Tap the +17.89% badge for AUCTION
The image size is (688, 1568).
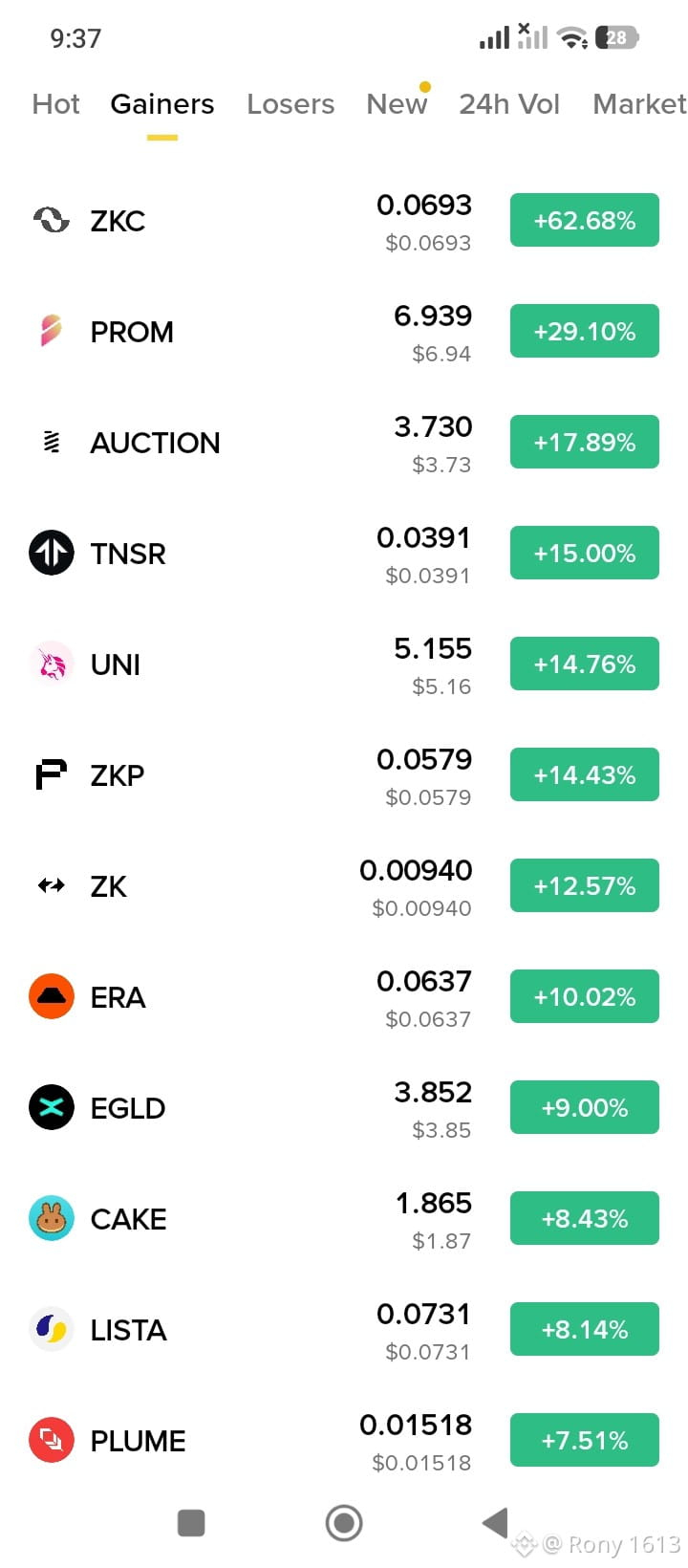coord(585,442)
